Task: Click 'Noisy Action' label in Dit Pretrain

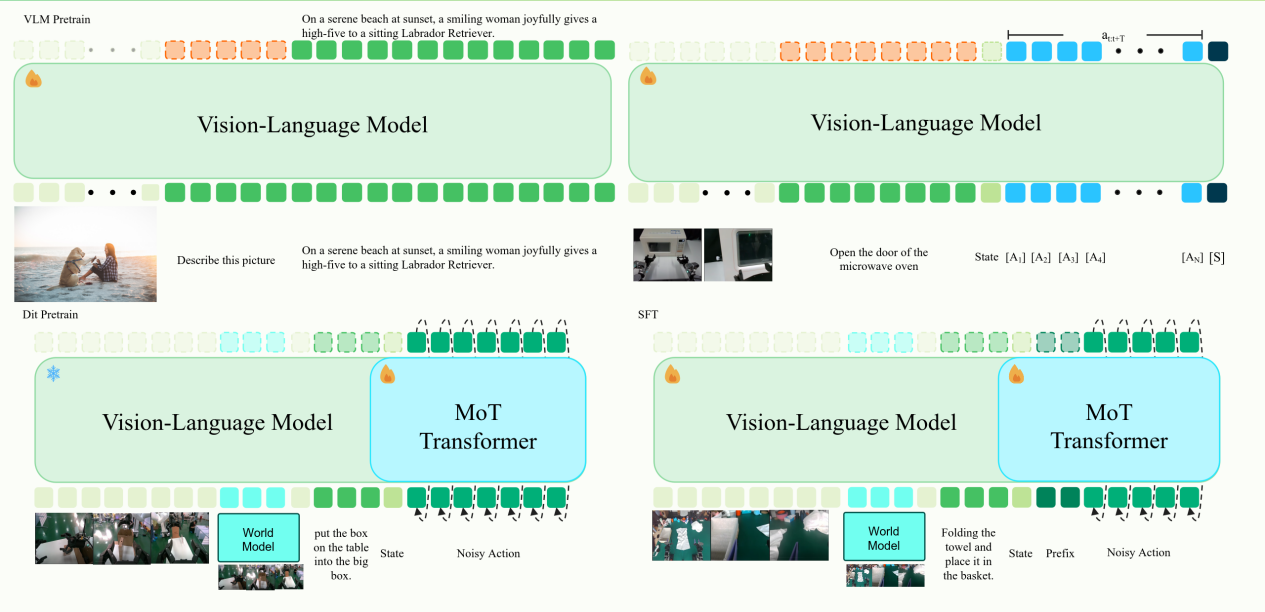Action: point(488,554)
